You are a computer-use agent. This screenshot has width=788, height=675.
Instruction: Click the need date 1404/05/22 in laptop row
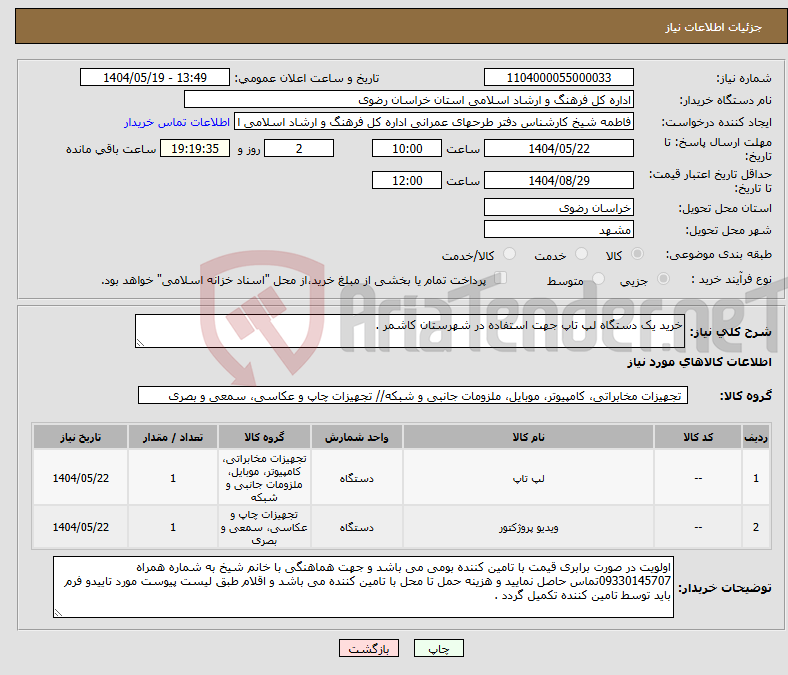(80, 478)
